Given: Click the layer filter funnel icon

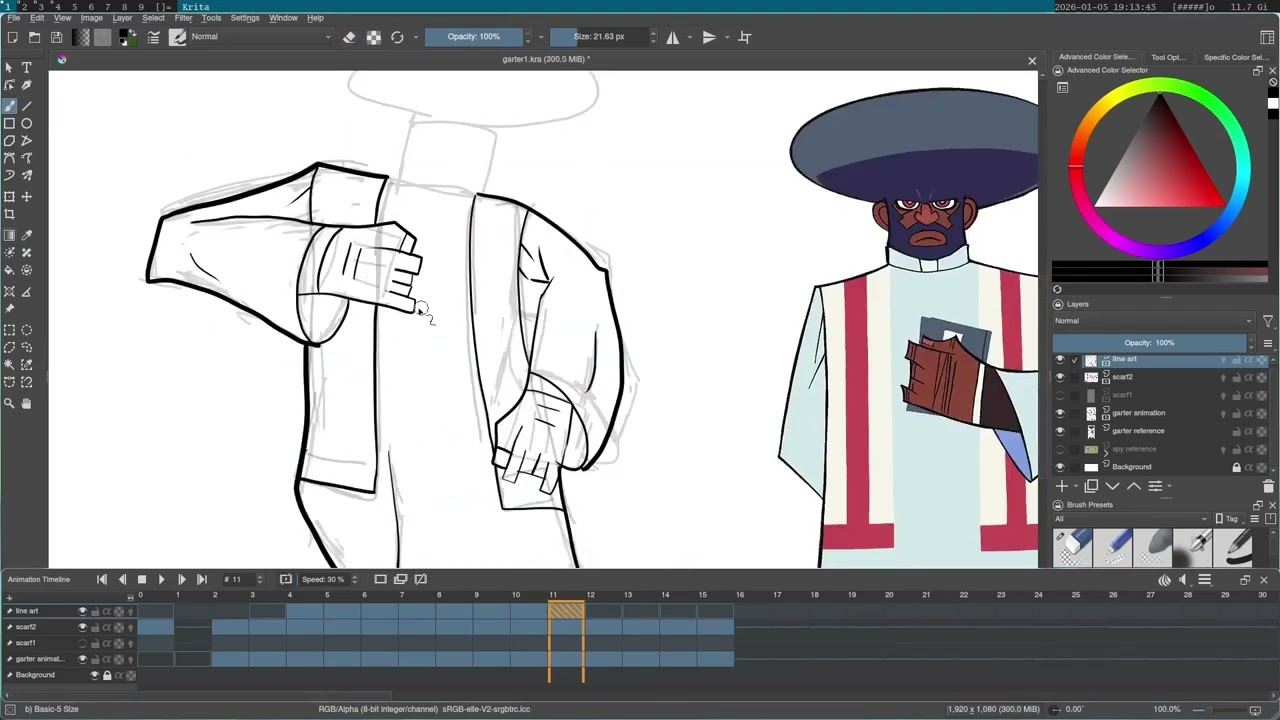Looking at the screenshot, I should click(1267, 321).
